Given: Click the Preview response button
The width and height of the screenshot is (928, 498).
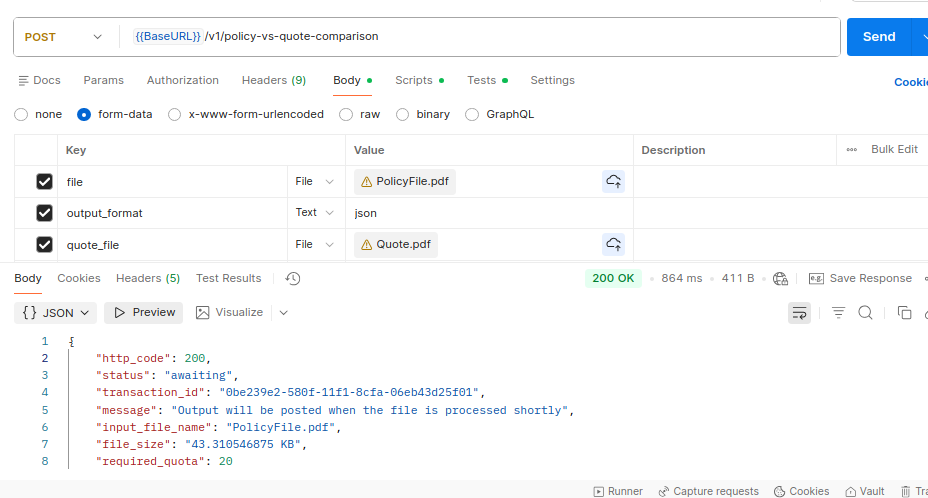Looking at the screenshot, I should (x=144, y=313).
